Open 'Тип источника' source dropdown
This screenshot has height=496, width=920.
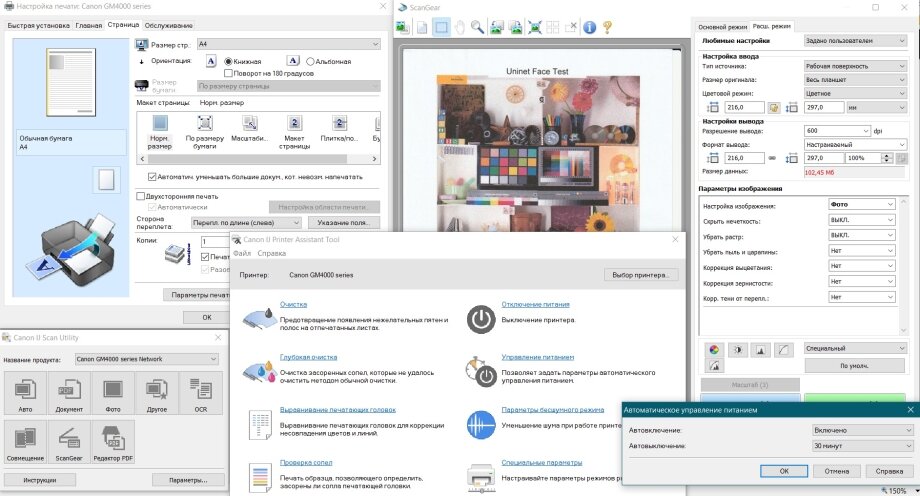855,66
